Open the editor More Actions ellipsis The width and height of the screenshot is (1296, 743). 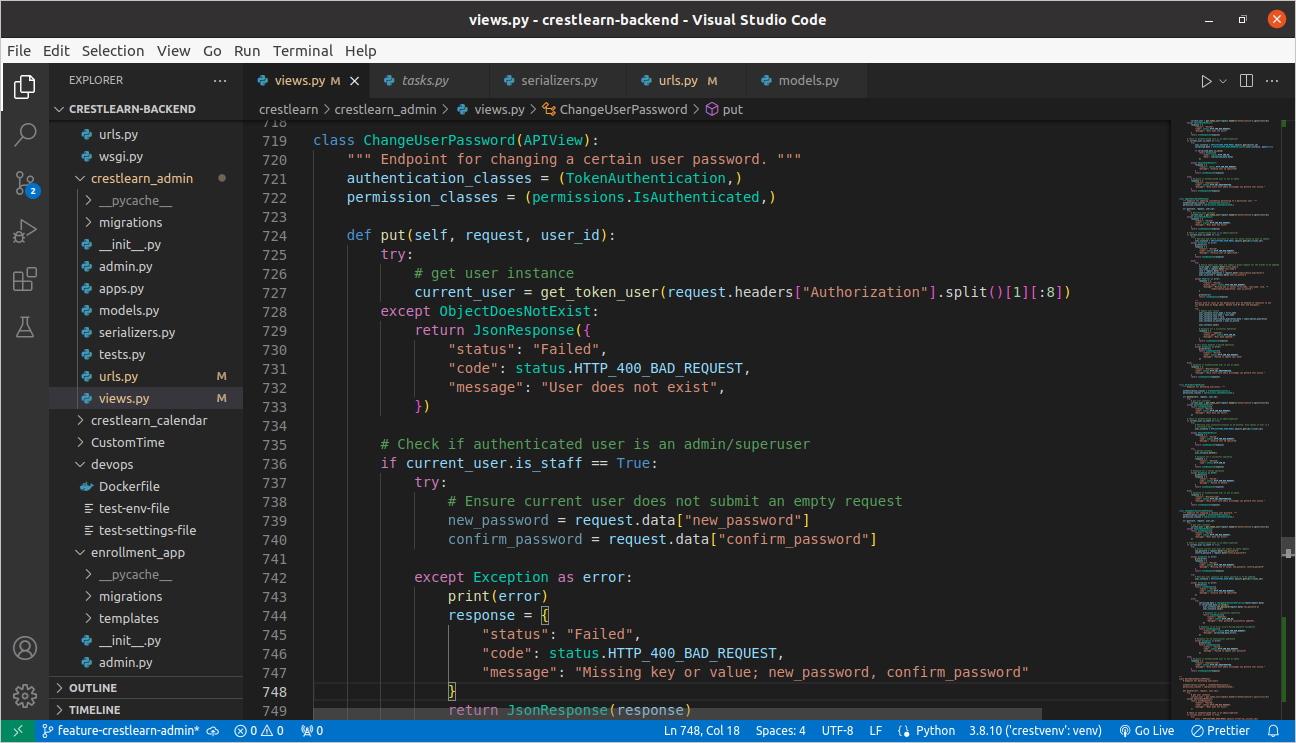click(1274, 81)
